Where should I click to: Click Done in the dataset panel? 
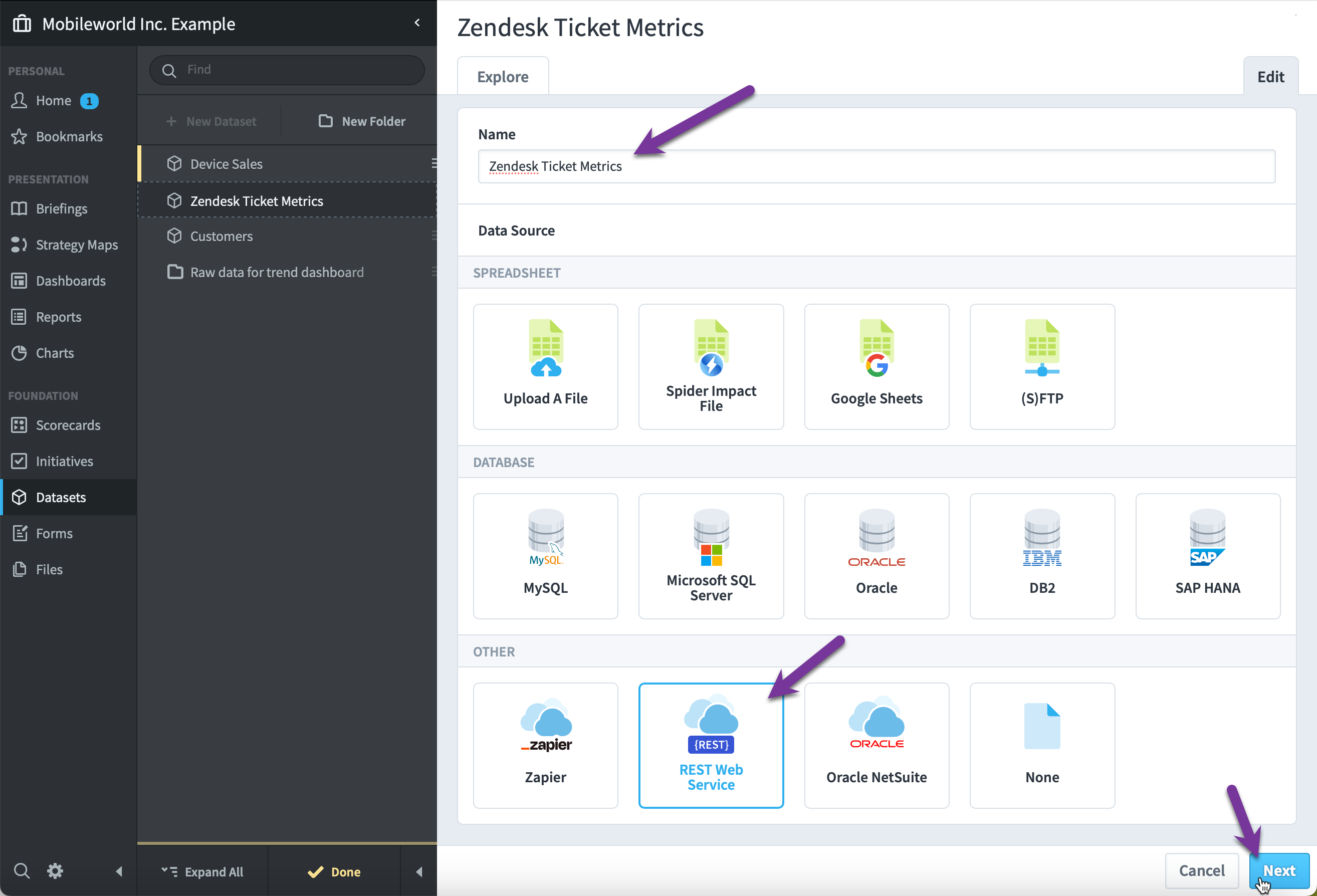click(x=334, y=871)
